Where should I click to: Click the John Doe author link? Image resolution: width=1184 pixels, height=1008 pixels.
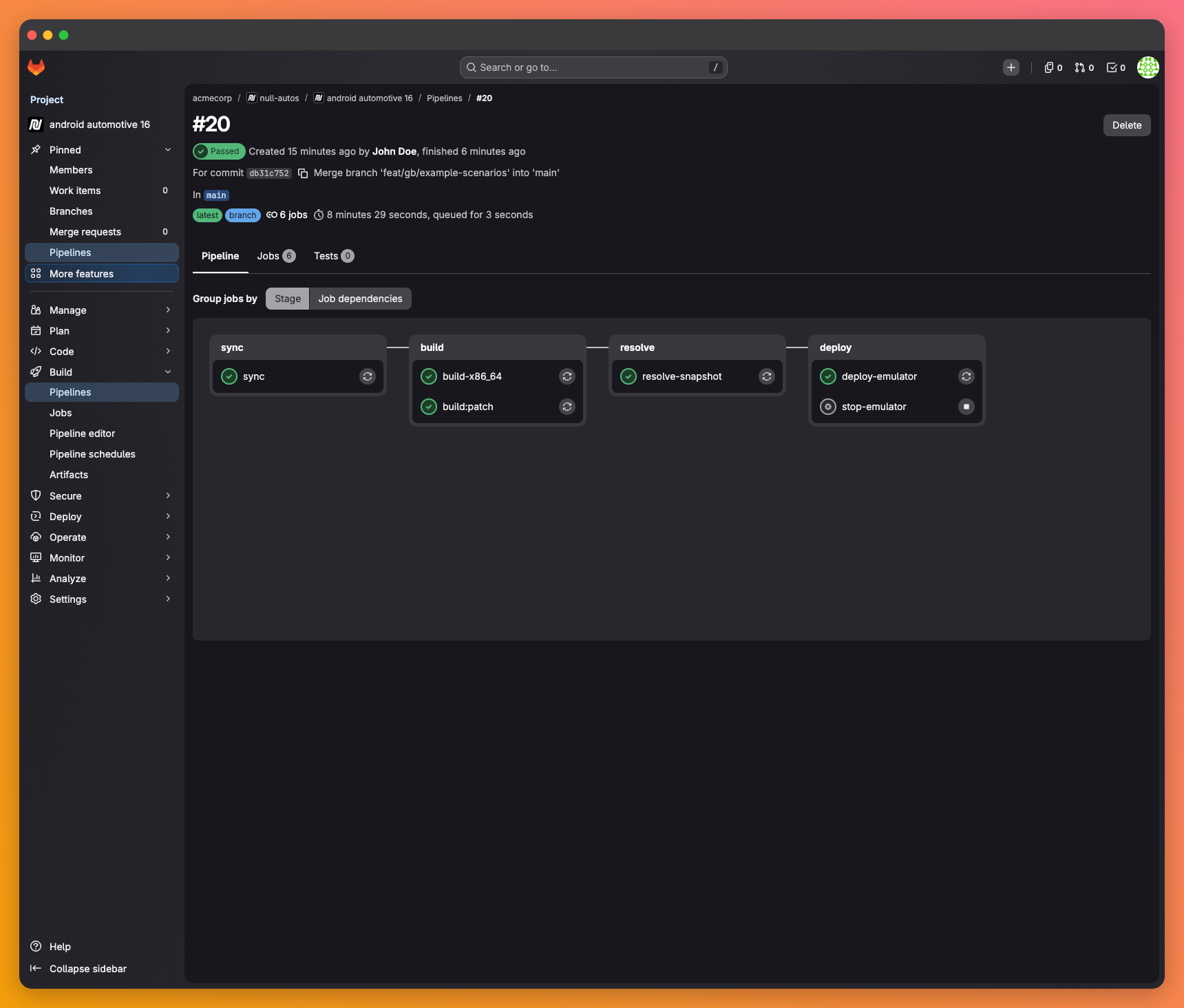tap(394, 151)
